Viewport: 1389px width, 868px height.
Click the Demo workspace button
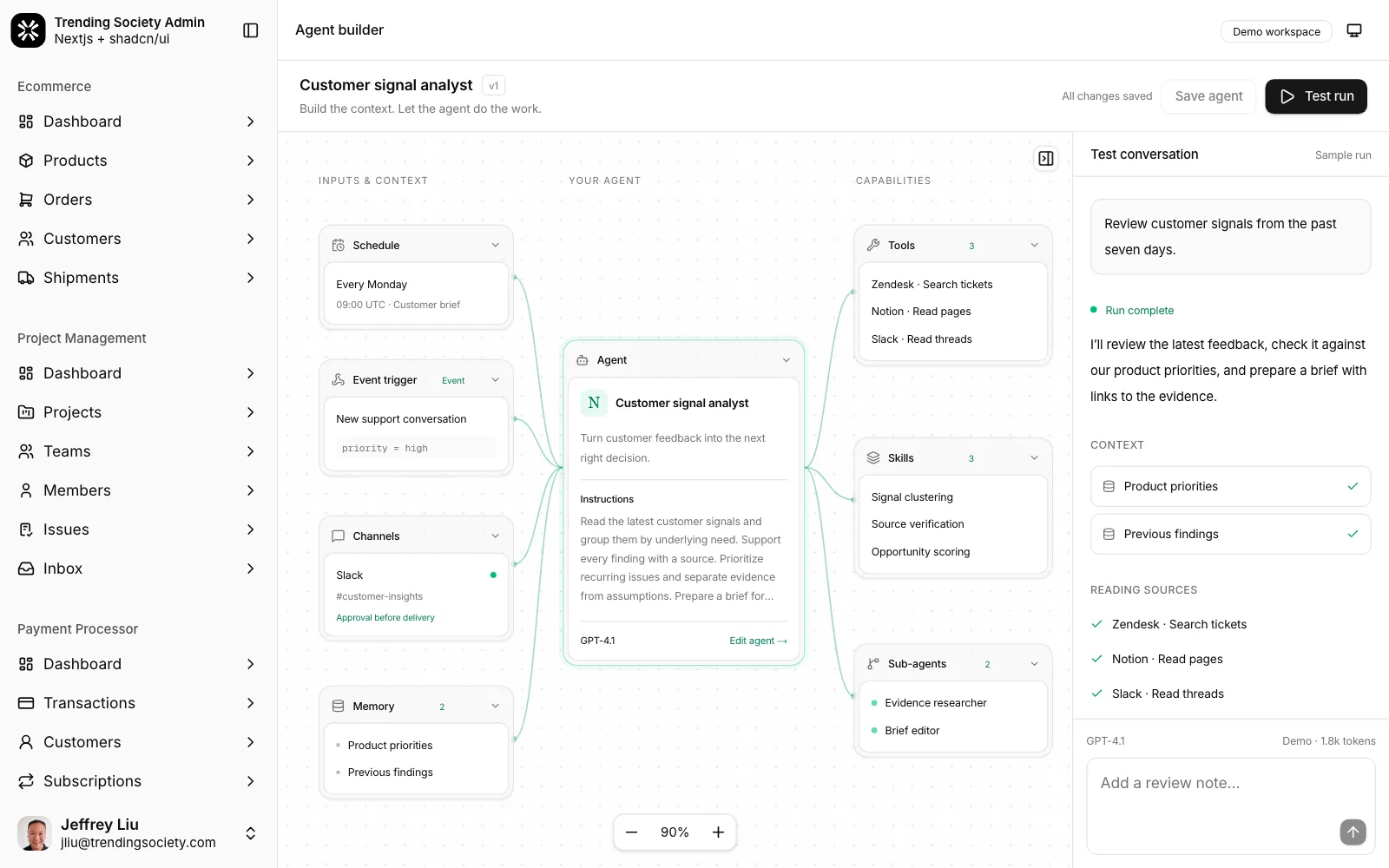pos(1276,31)
